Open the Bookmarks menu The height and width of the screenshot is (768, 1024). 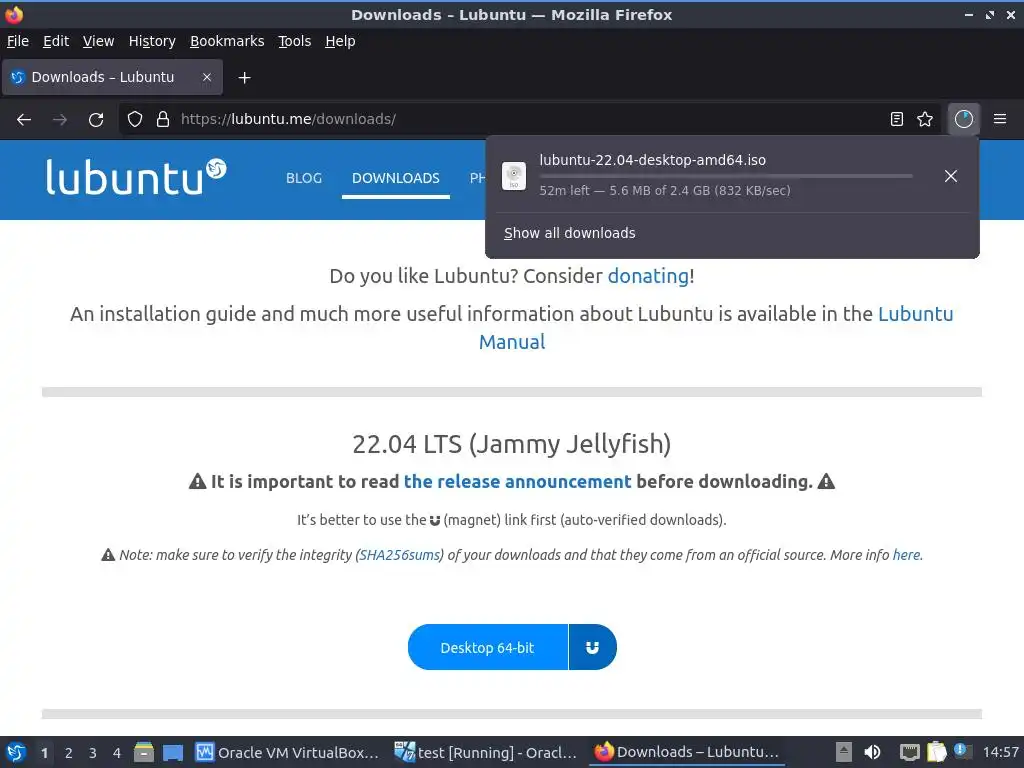point(227,41)
